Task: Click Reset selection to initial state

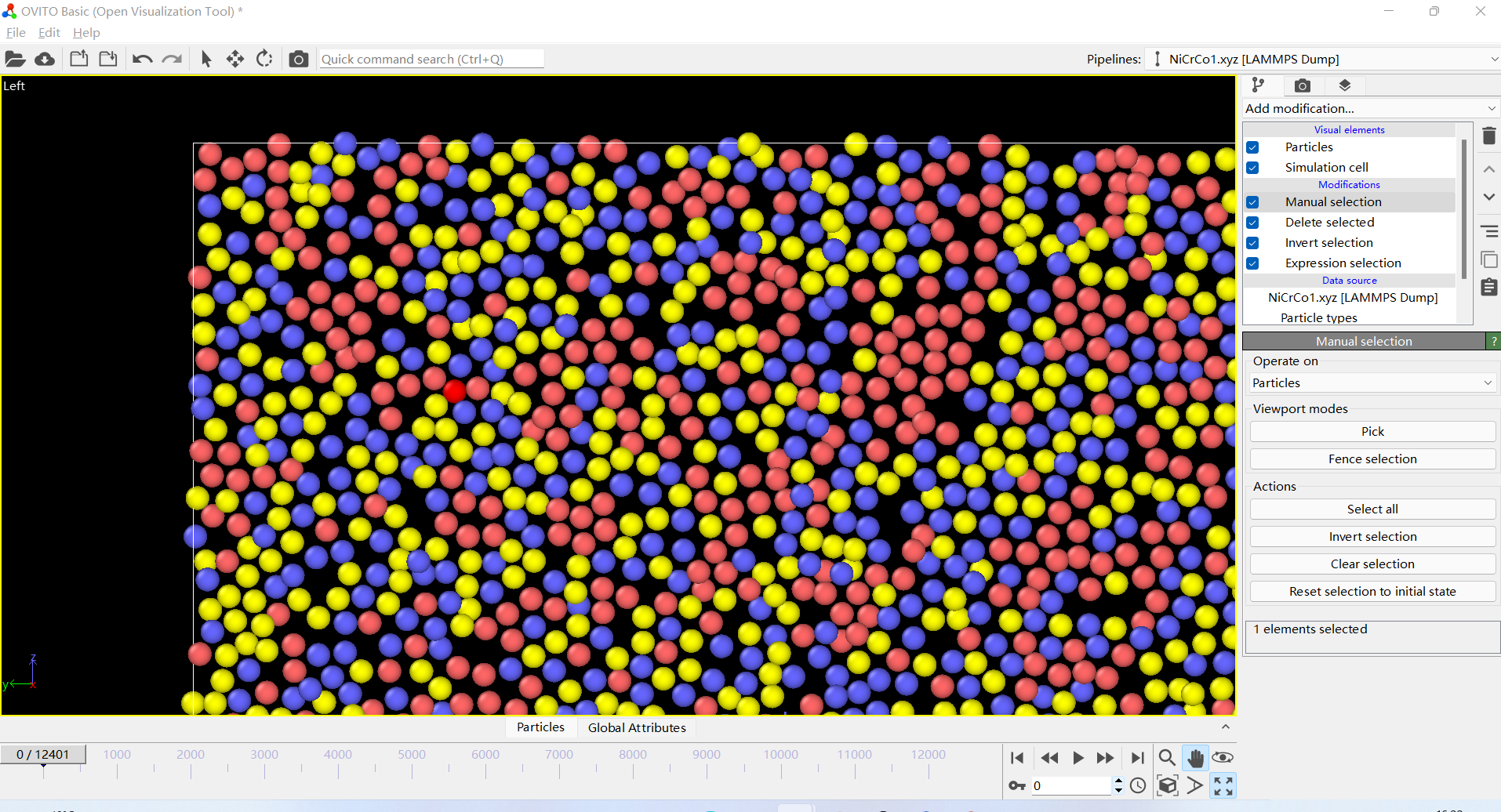Action: coord(1372,591)
